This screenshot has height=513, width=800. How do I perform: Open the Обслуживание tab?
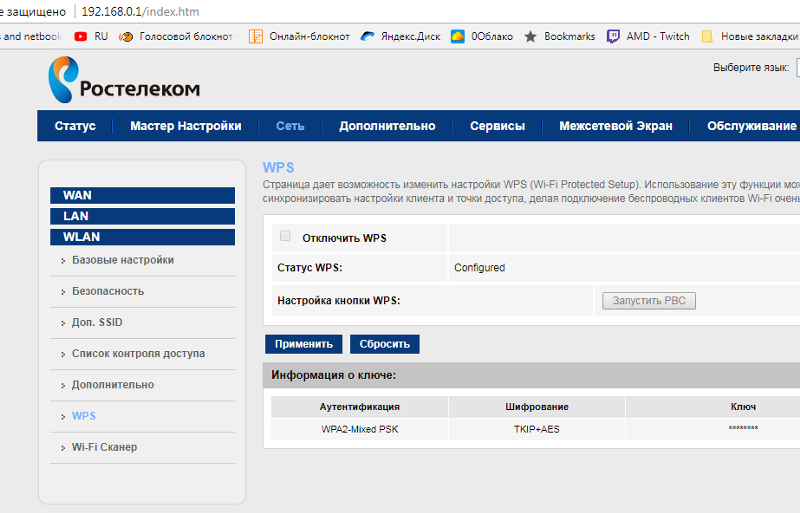752,126
